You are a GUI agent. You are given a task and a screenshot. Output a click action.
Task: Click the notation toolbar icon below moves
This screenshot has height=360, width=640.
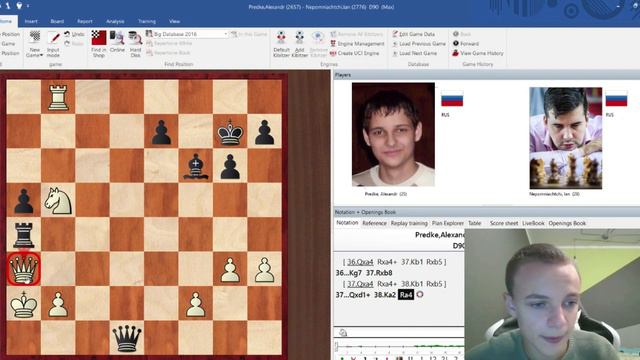point(343,333)
